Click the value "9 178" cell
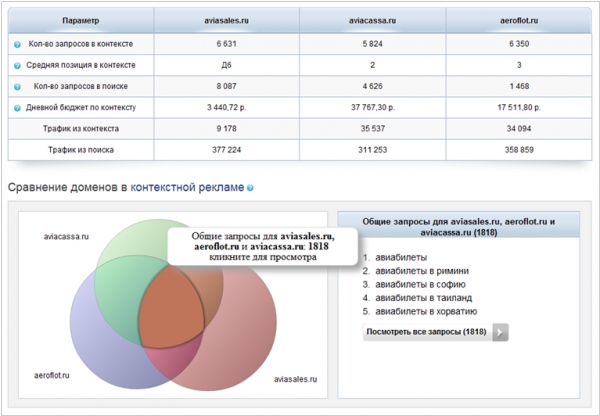Image resolution: width=600 pixels, height=416 pixels. click(x=227, y=129)
